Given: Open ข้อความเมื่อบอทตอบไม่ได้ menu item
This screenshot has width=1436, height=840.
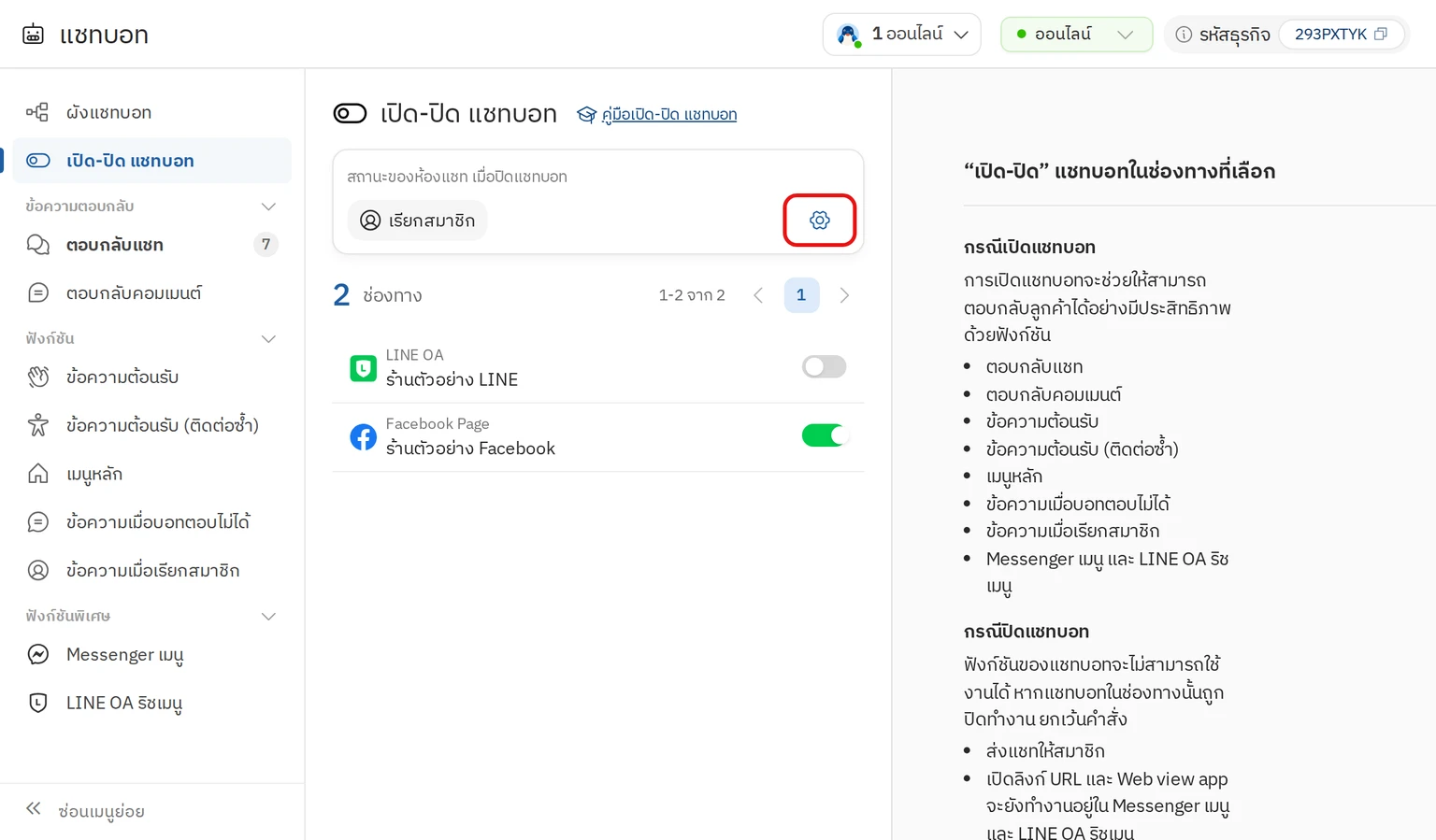Looking at the screenshot, I should 151,522.
